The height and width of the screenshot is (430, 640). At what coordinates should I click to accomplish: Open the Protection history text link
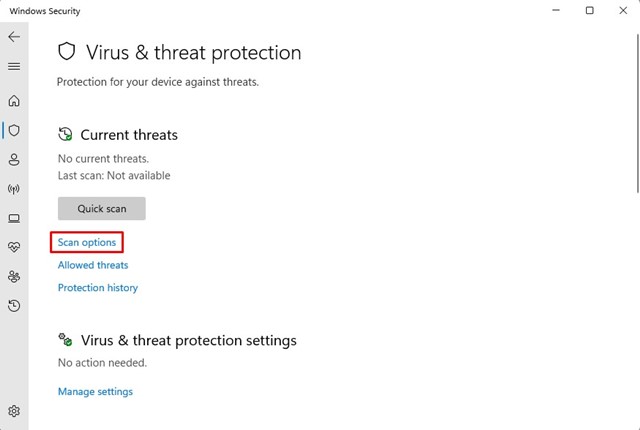tap(98, 288)
